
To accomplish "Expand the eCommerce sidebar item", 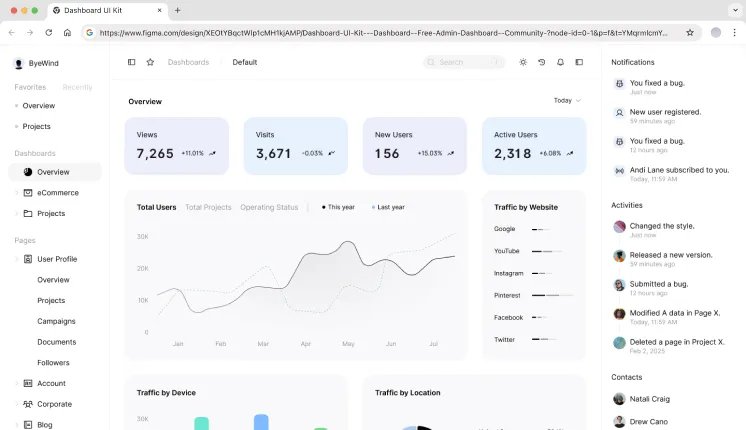I will [x=17, y=193].
